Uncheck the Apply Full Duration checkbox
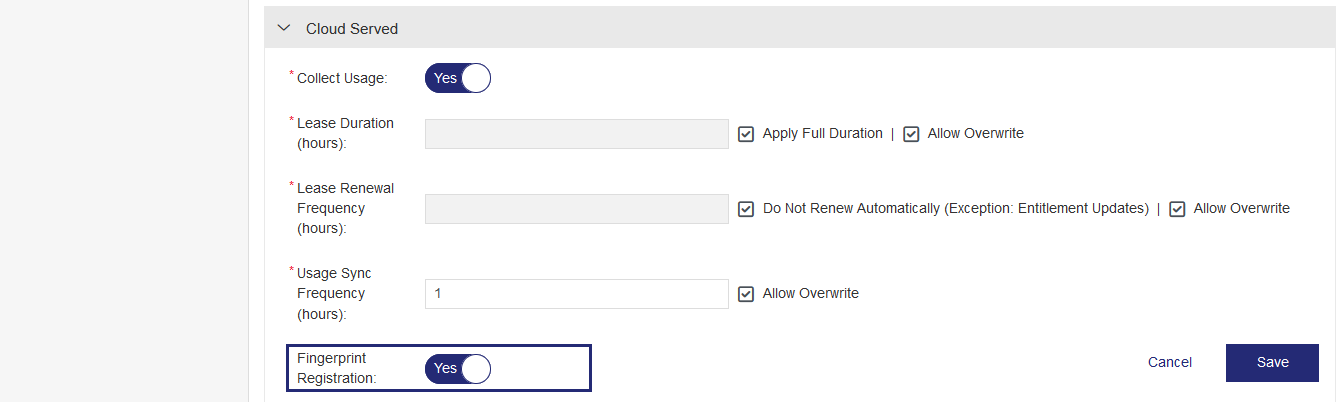Screen dimensions: 1339x402 (746, 134)
